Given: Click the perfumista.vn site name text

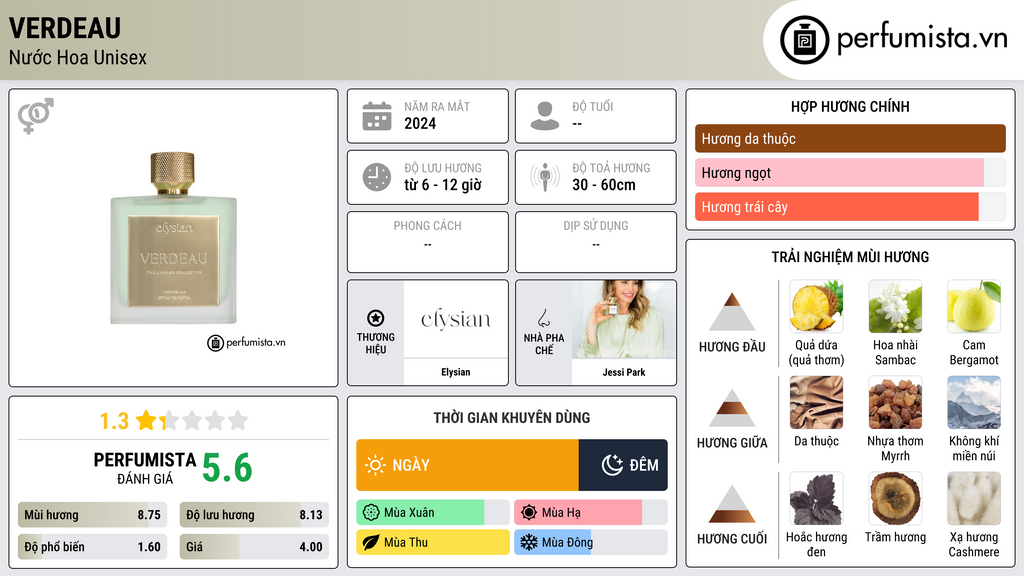Looking at the screenshot, I should click(922, 38).
